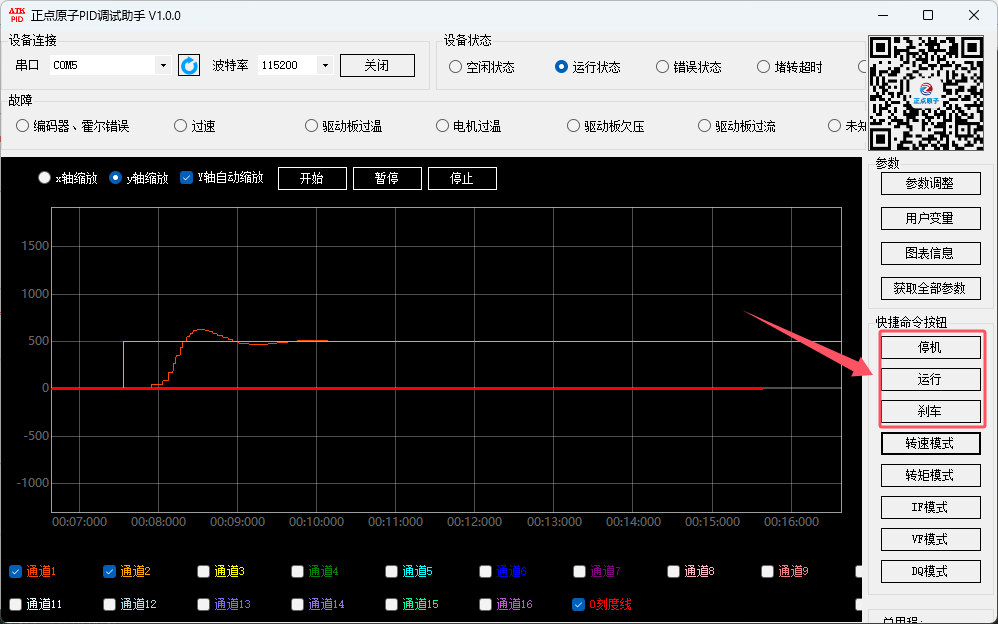The image size is (998, 624).
Task: Switch to 转矩模式
Action: click(931, 476)
